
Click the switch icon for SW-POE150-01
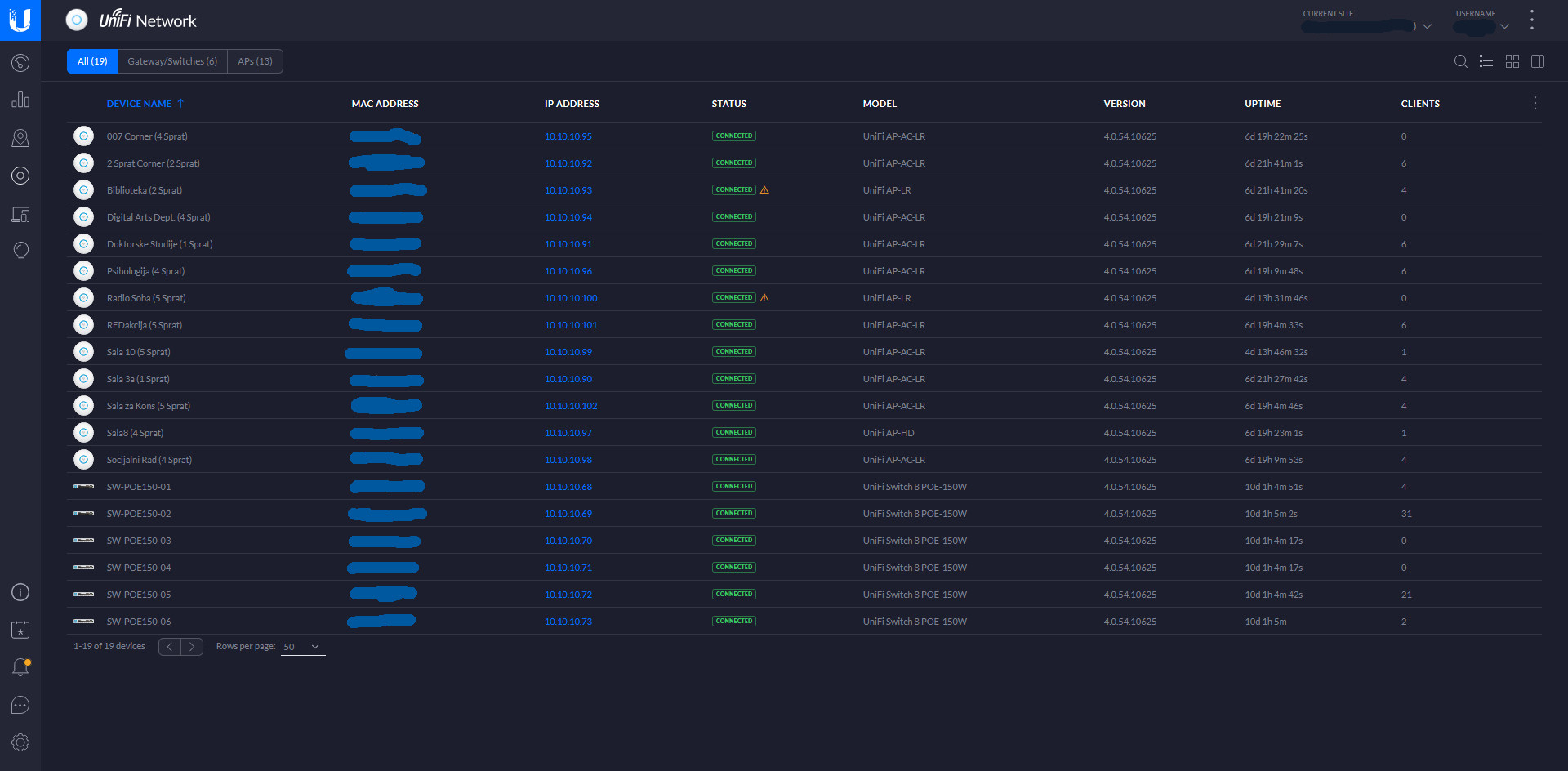(x=83, y=487)
